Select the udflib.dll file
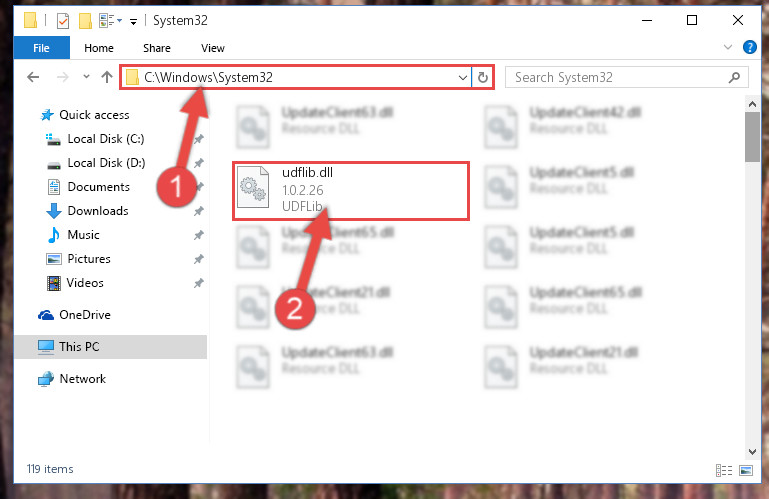This screenshot has height=499, width=769. click(x=351, y=191)
